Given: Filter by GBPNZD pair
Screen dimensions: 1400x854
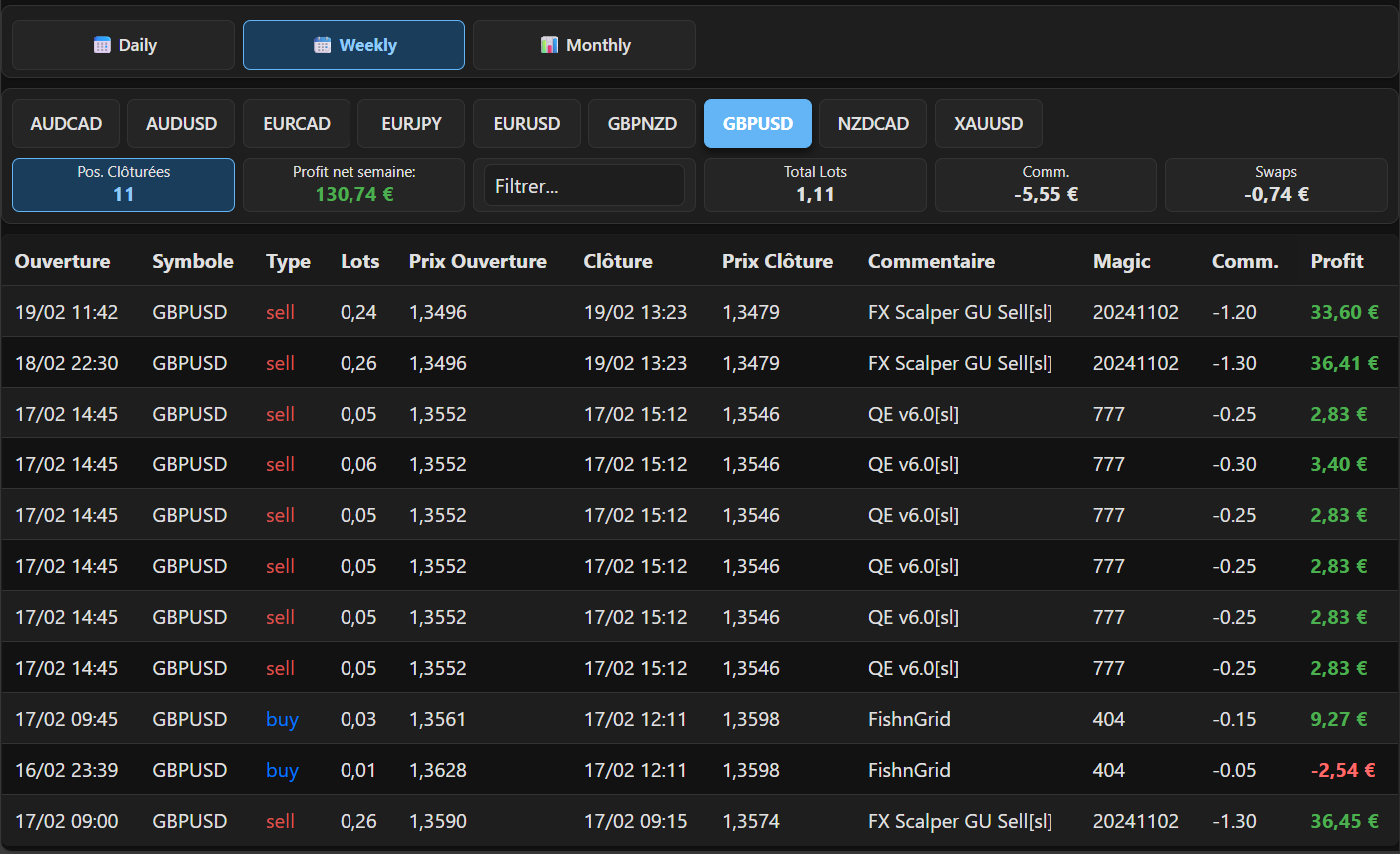Looking at the screenshot, I should (x=642, y=124).
